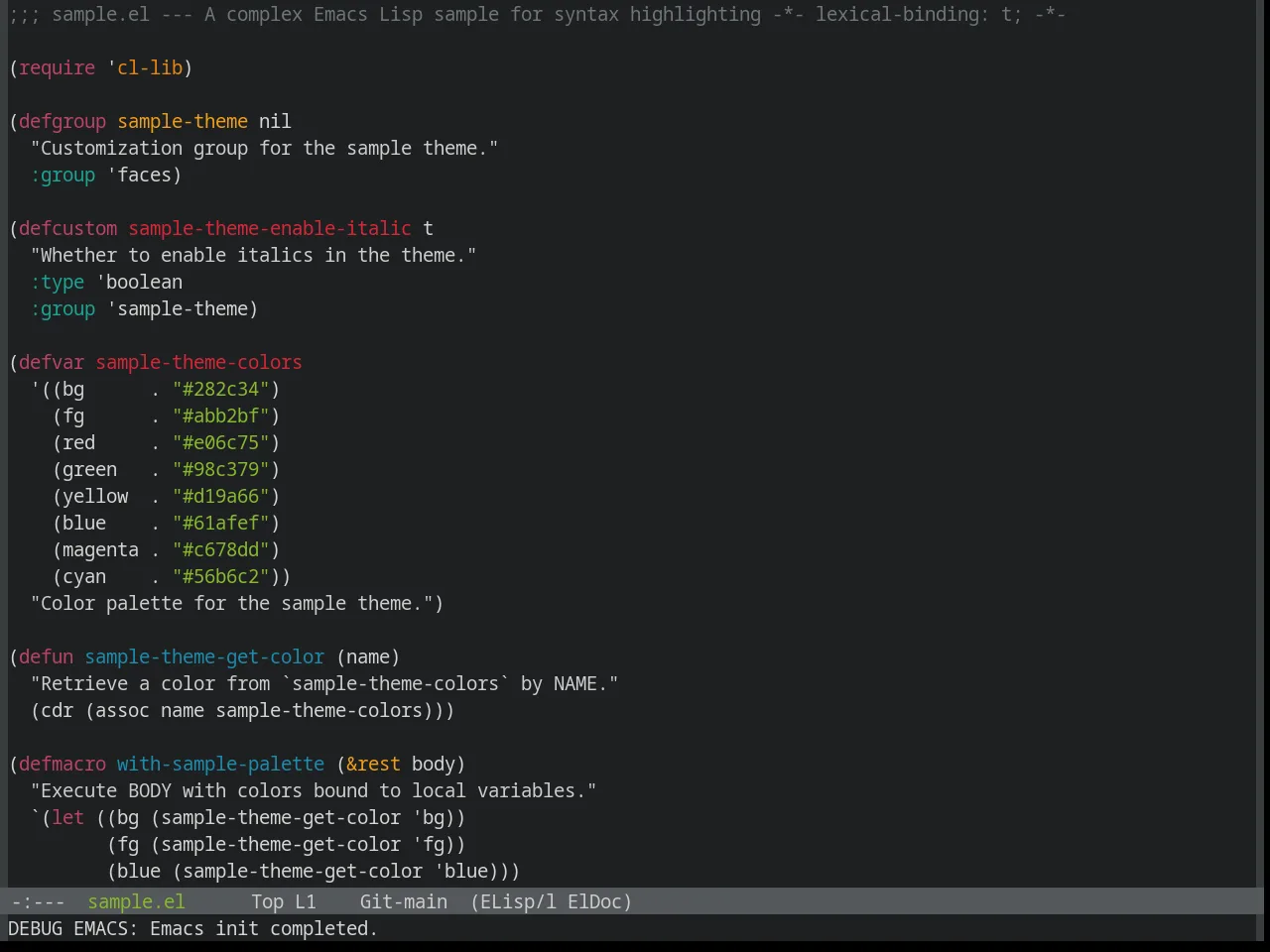
Task: Click 'yellow' key in palette list
Action: 95,496
